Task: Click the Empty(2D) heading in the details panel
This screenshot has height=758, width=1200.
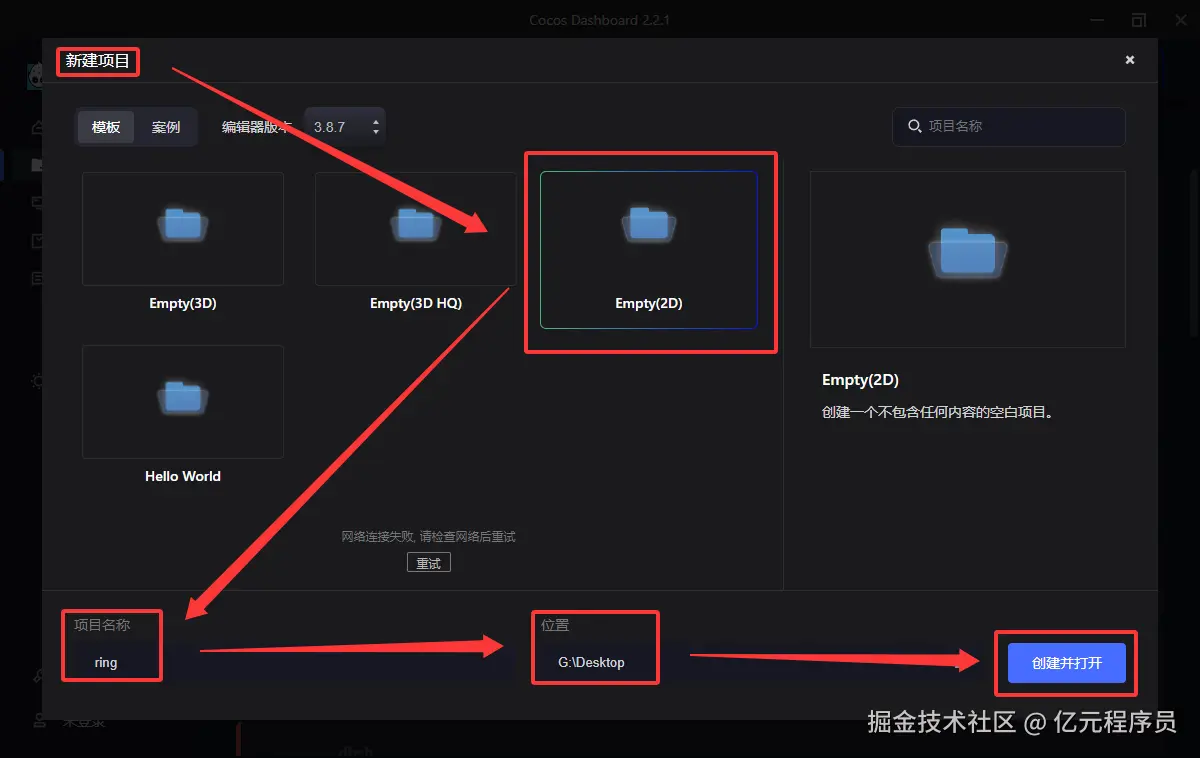Action: pyautogui.click(x=860, y=380)
